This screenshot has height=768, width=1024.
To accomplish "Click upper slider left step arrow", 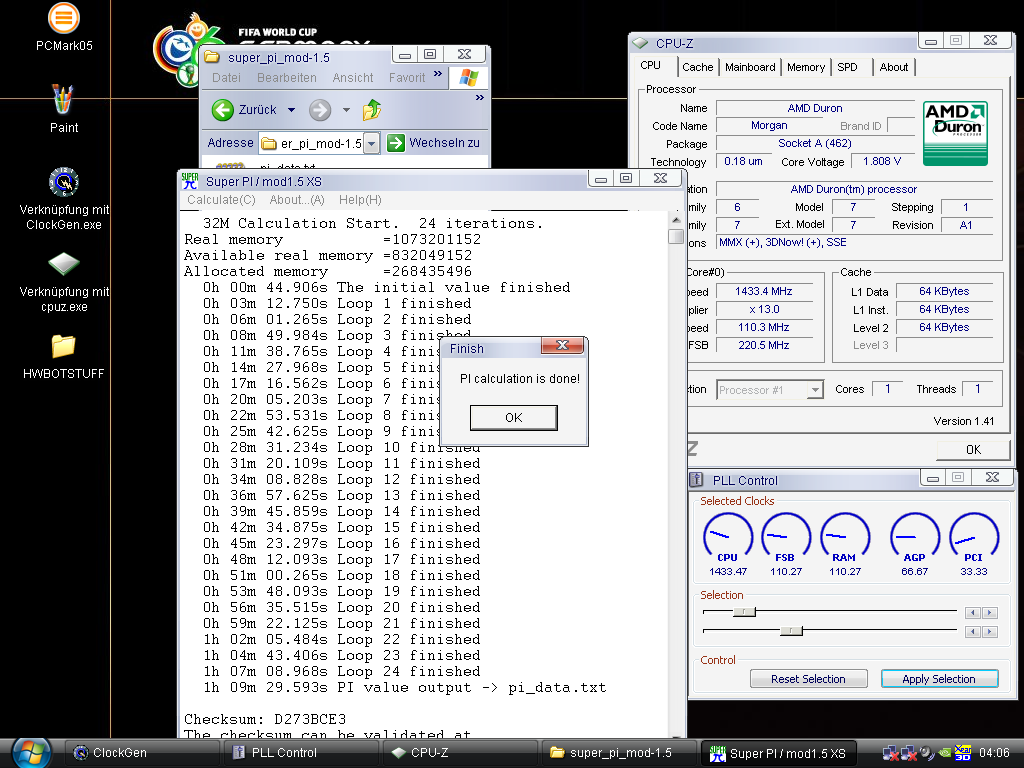I will [x=973, y=613].
